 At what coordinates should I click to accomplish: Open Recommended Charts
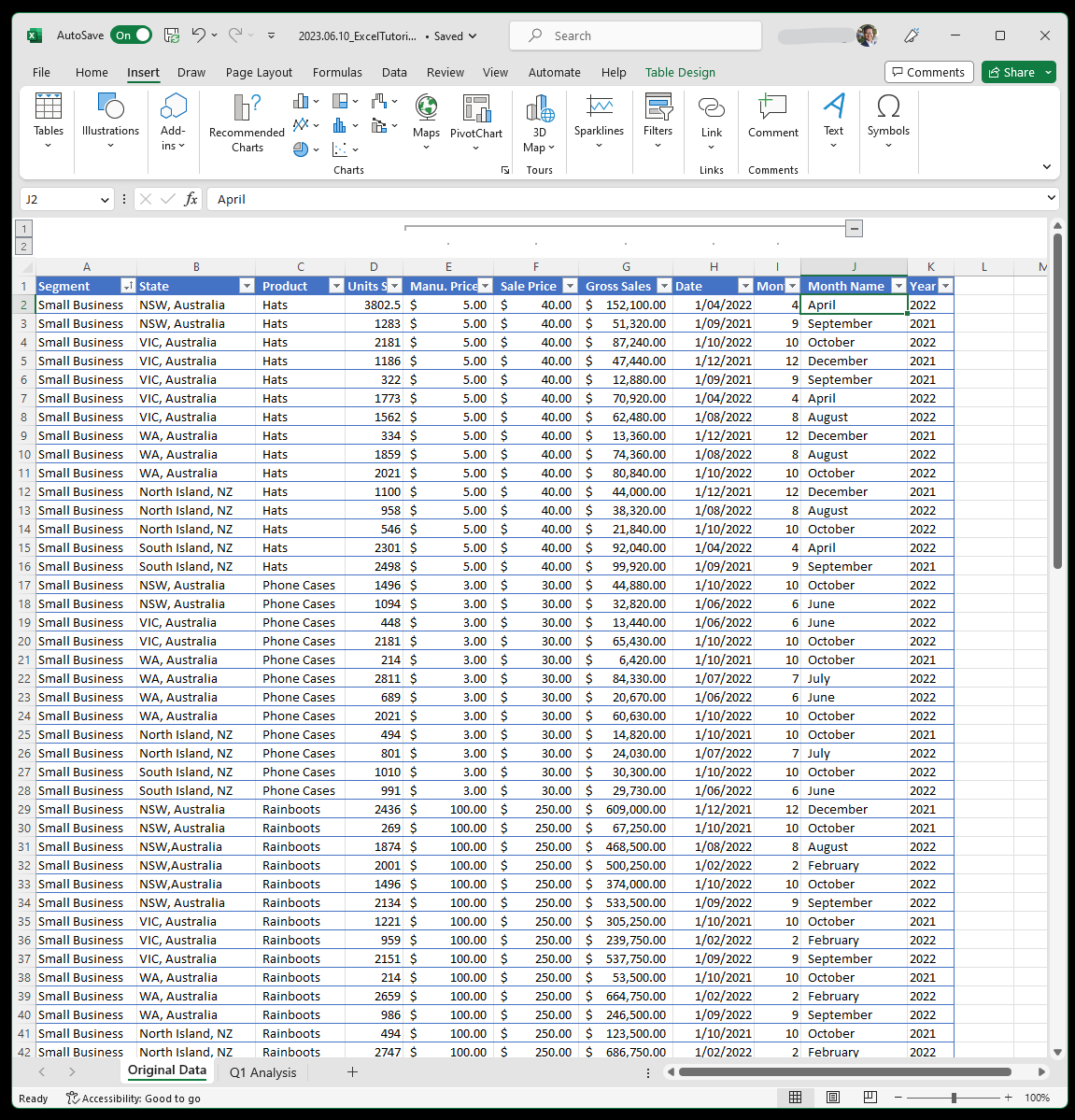[247, 110]
